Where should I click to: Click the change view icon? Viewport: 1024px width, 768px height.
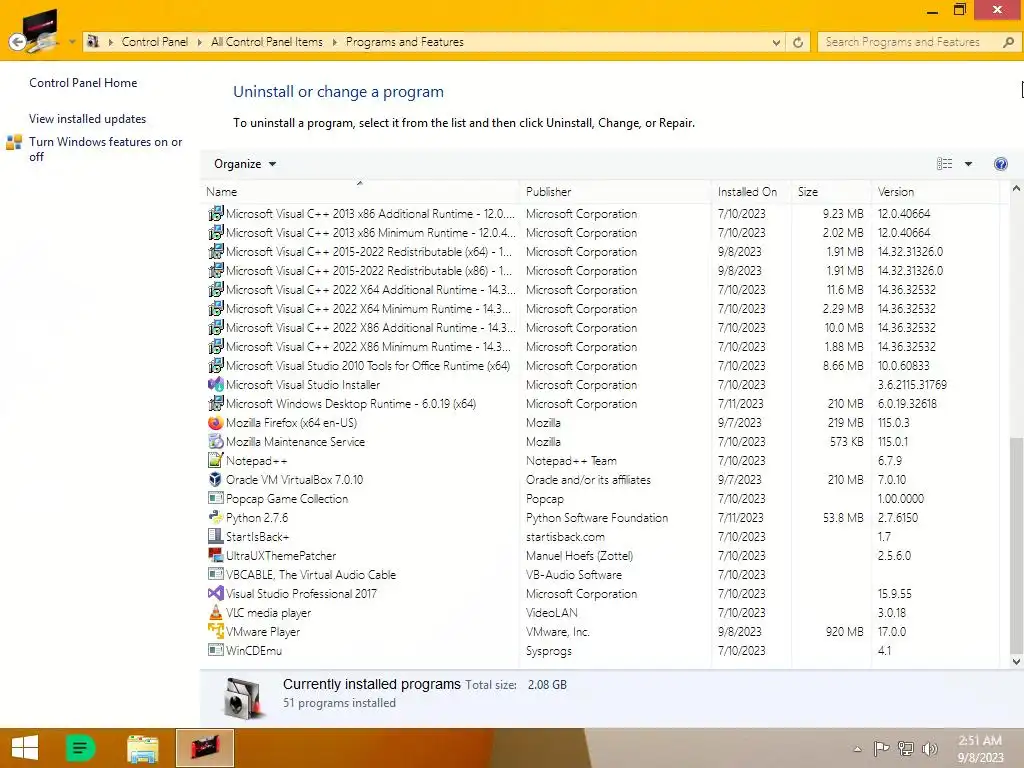944,164
